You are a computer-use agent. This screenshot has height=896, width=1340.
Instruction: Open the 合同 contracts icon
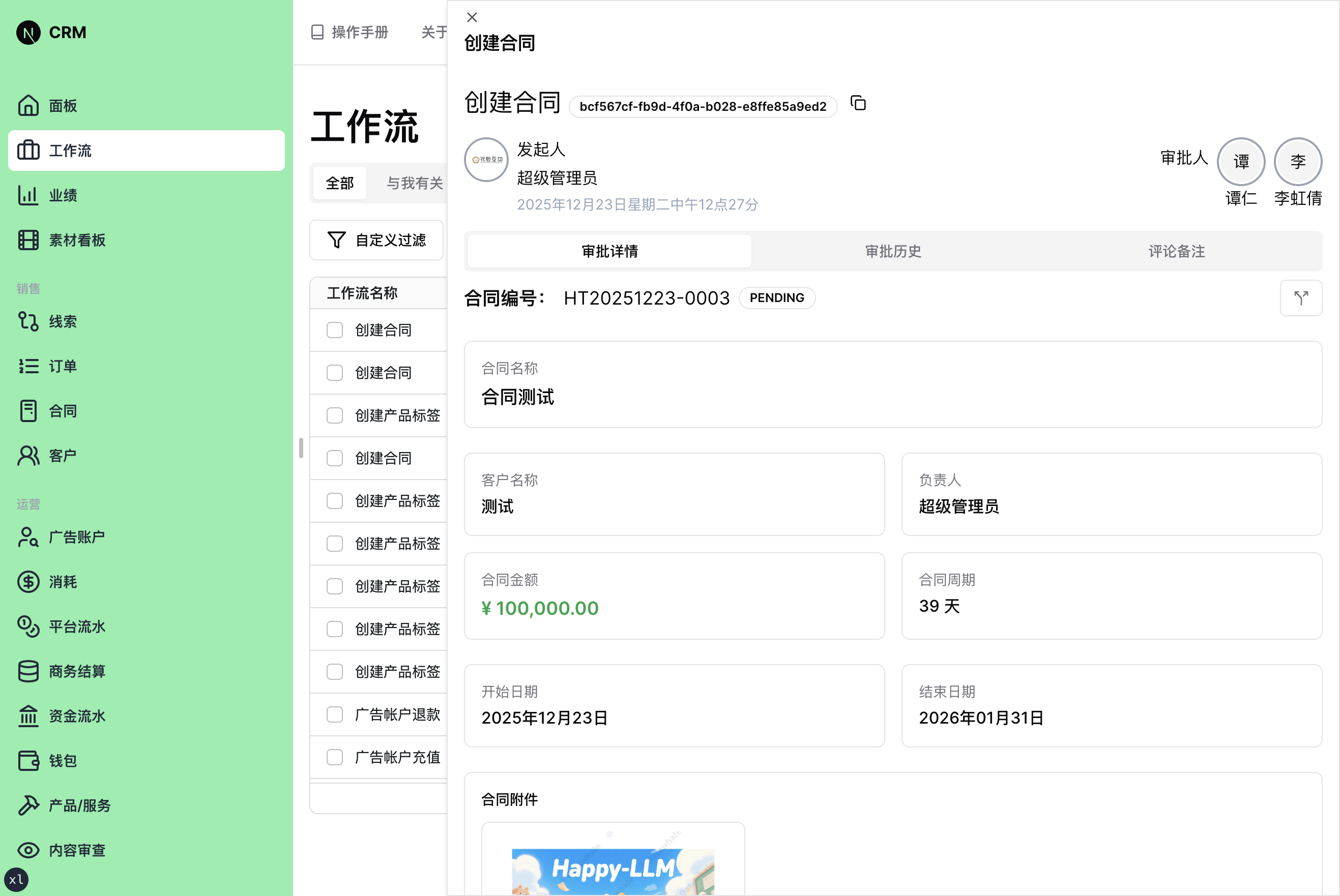tap(28, 410)
